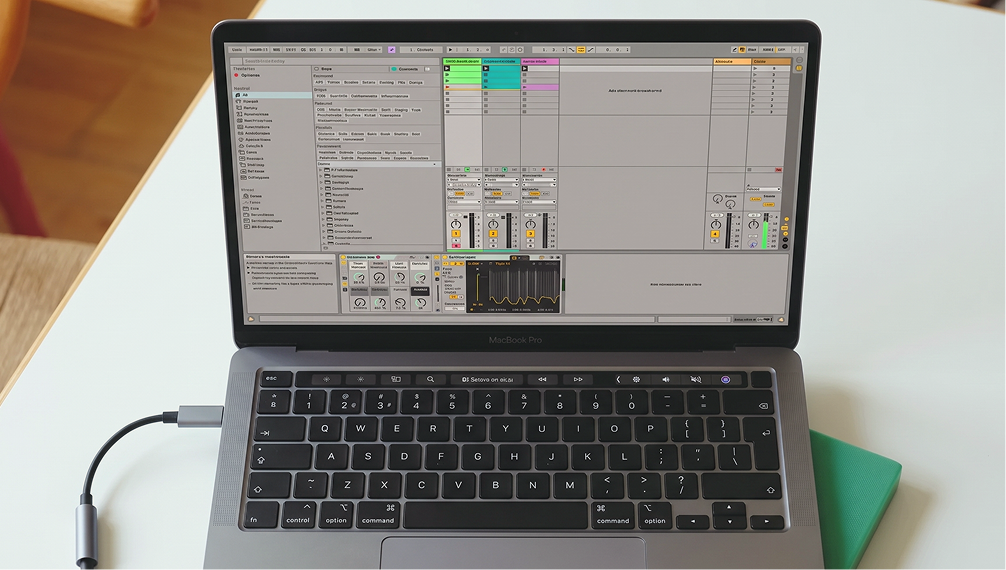Click the pan knob on track 1
Image resolution: width=1006 pixels, height=570 pixels.
(x=456, y=224)
